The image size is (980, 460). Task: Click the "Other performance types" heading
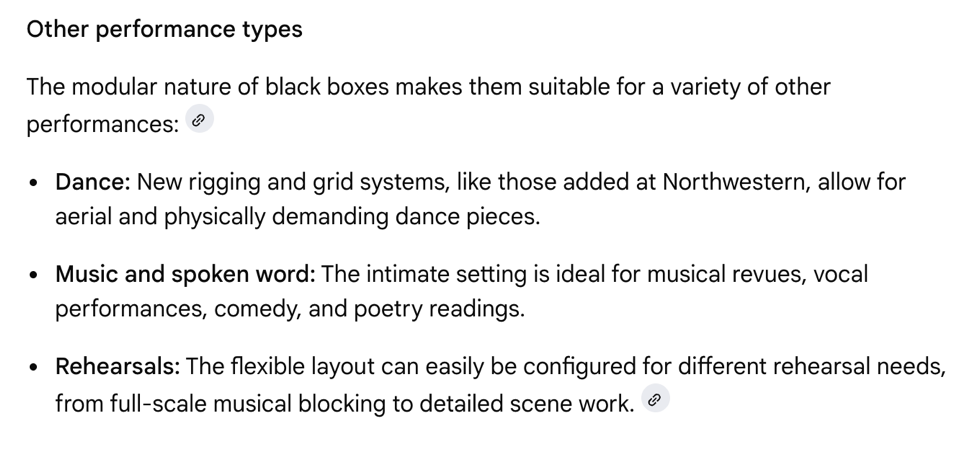pos(164,29)
